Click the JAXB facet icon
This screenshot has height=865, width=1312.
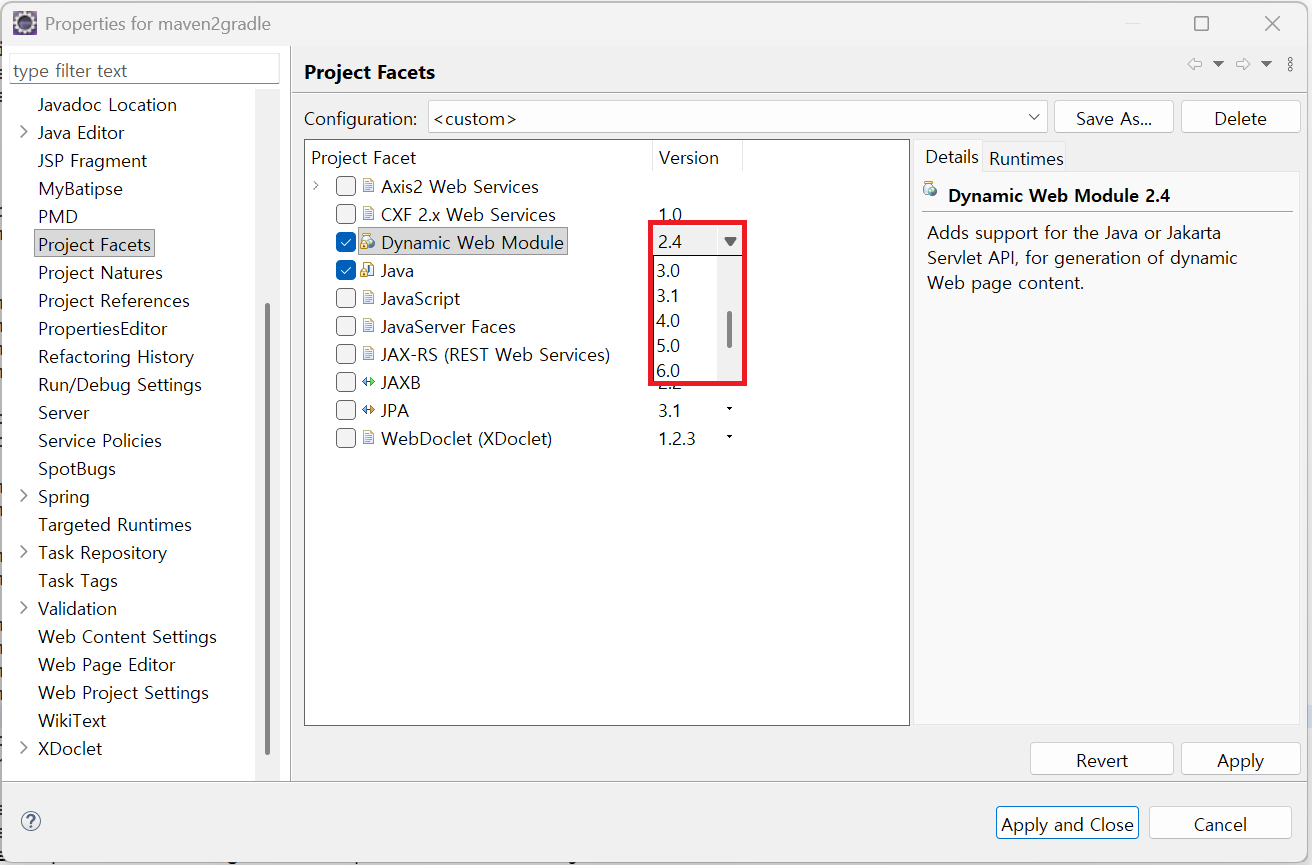(x=367, y=382)
